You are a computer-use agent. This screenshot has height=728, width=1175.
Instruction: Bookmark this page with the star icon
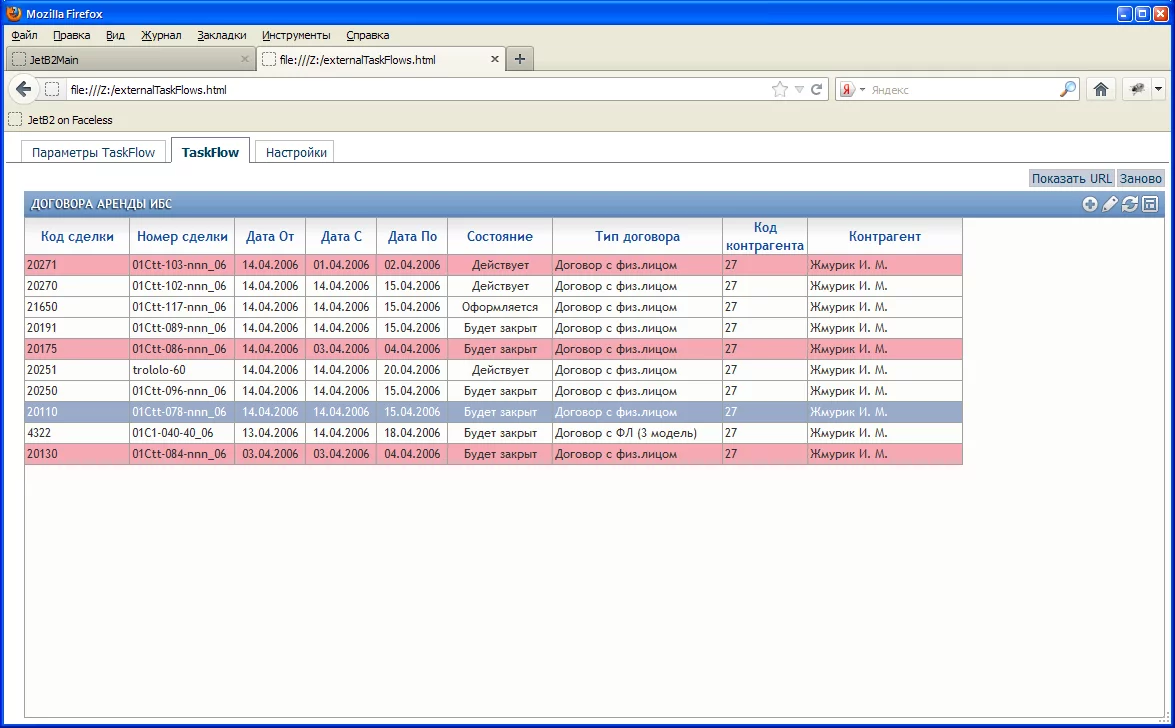tap(780, 89)
